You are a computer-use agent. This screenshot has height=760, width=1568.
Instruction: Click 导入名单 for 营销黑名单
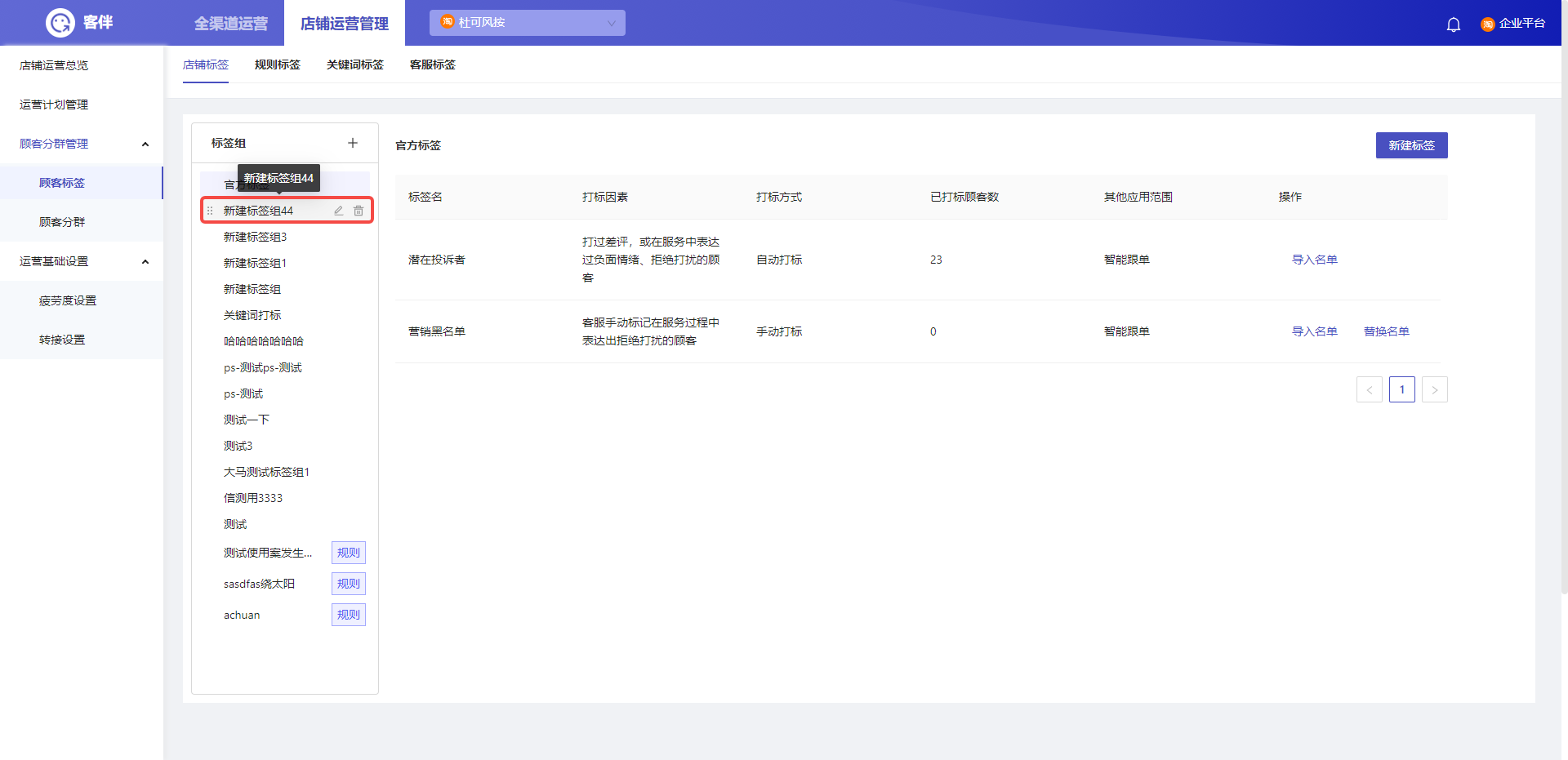1315,331
